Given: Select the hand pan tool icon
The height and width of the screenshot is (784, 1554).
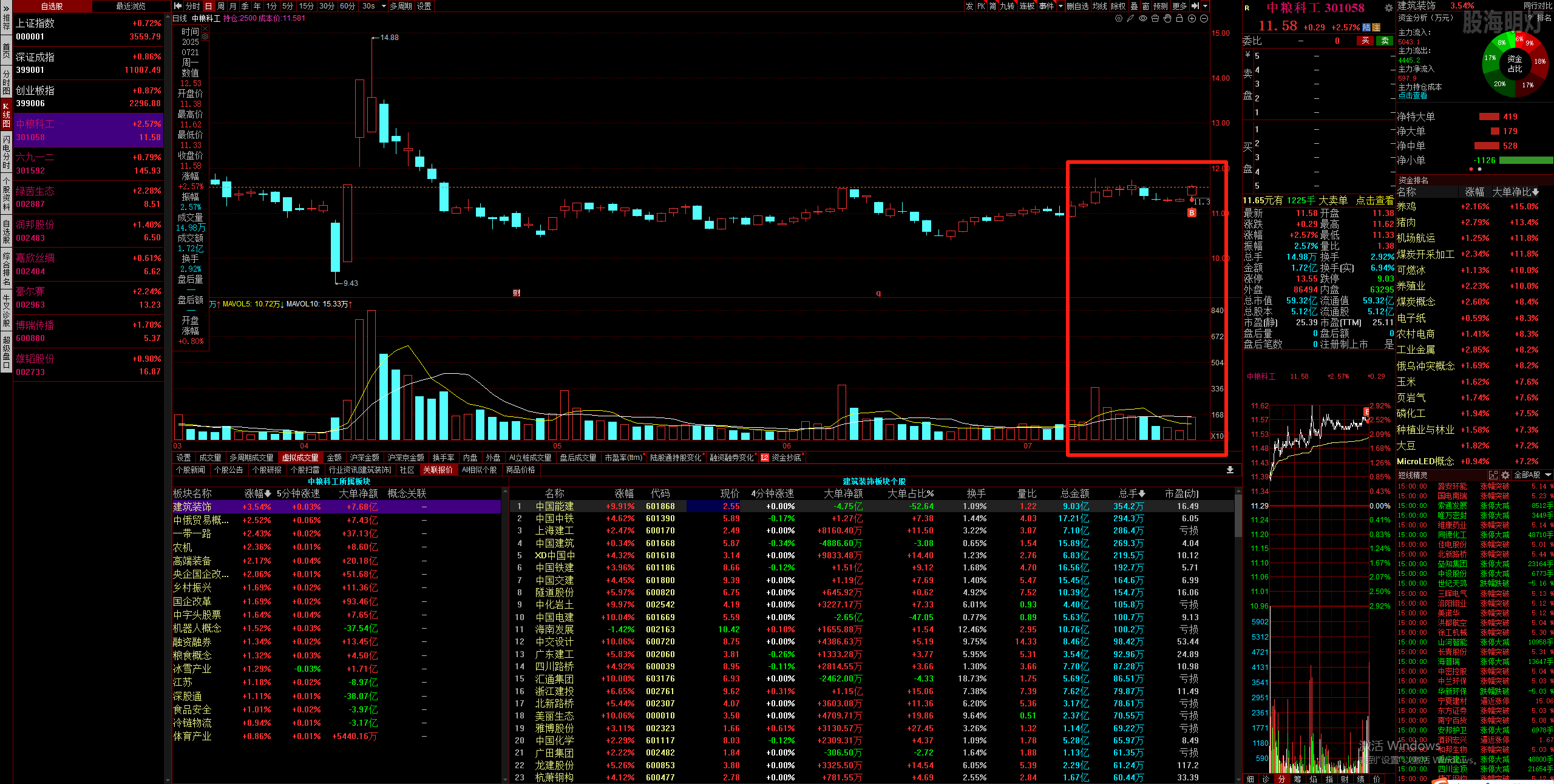Looking at the screenshot, I should pyautogui.click(x=1167, y=19).
